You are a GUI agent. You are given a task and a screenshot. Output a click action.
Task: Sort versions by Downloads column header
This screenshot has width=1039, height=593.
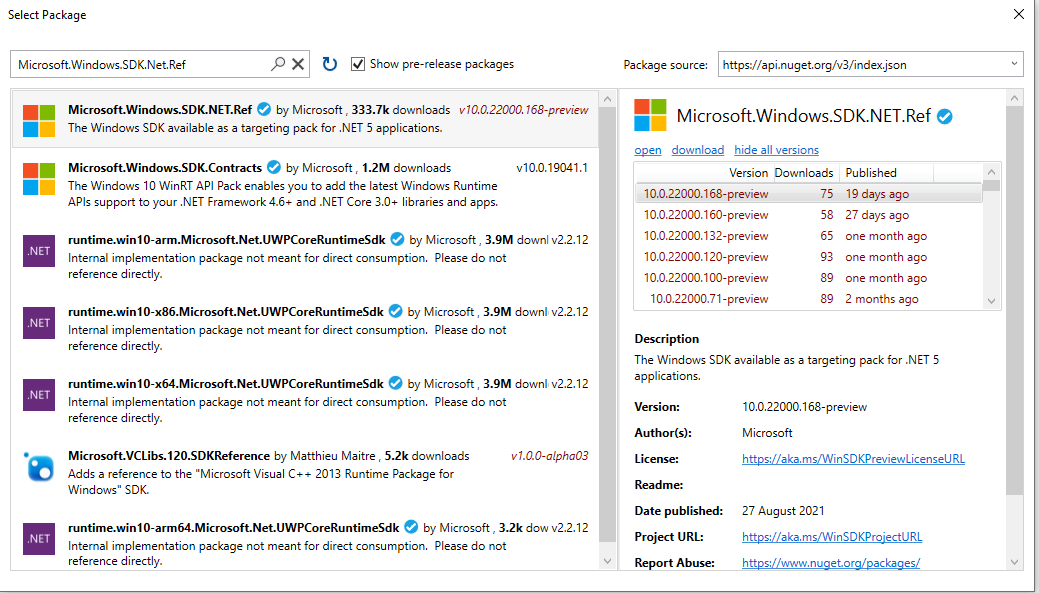click(x=804, y=172)
